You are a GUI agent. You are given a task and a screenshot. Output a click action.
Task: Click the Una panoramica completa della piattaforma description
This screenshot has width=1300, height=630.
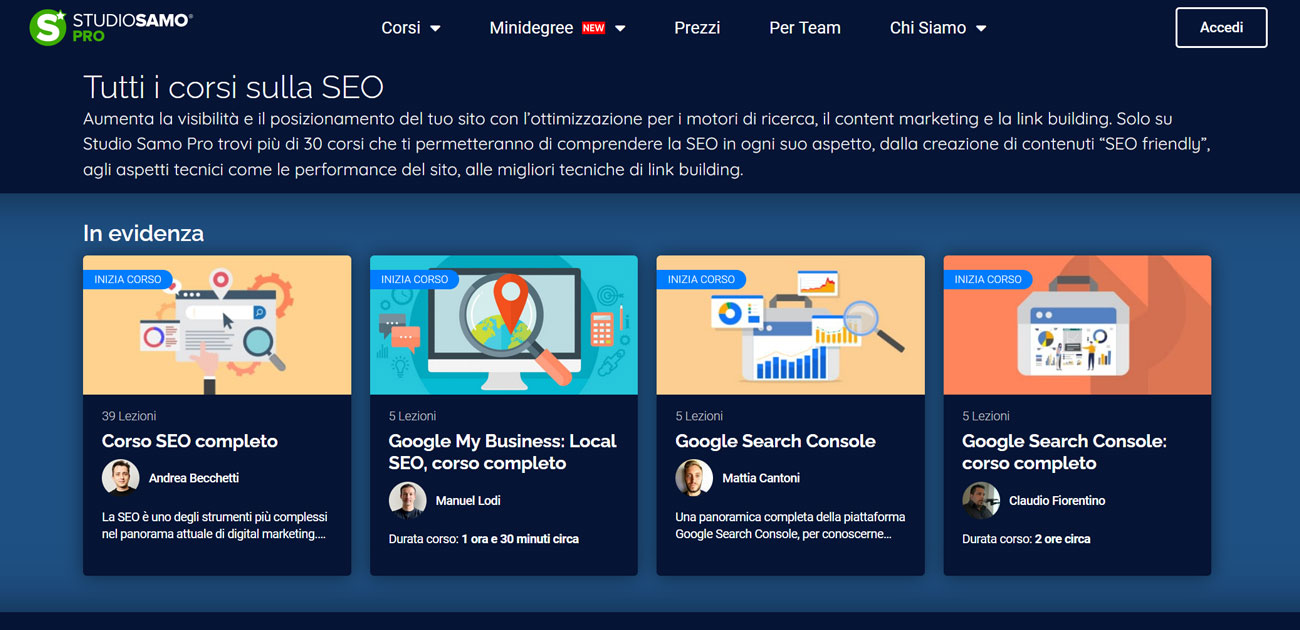(790, 526)
